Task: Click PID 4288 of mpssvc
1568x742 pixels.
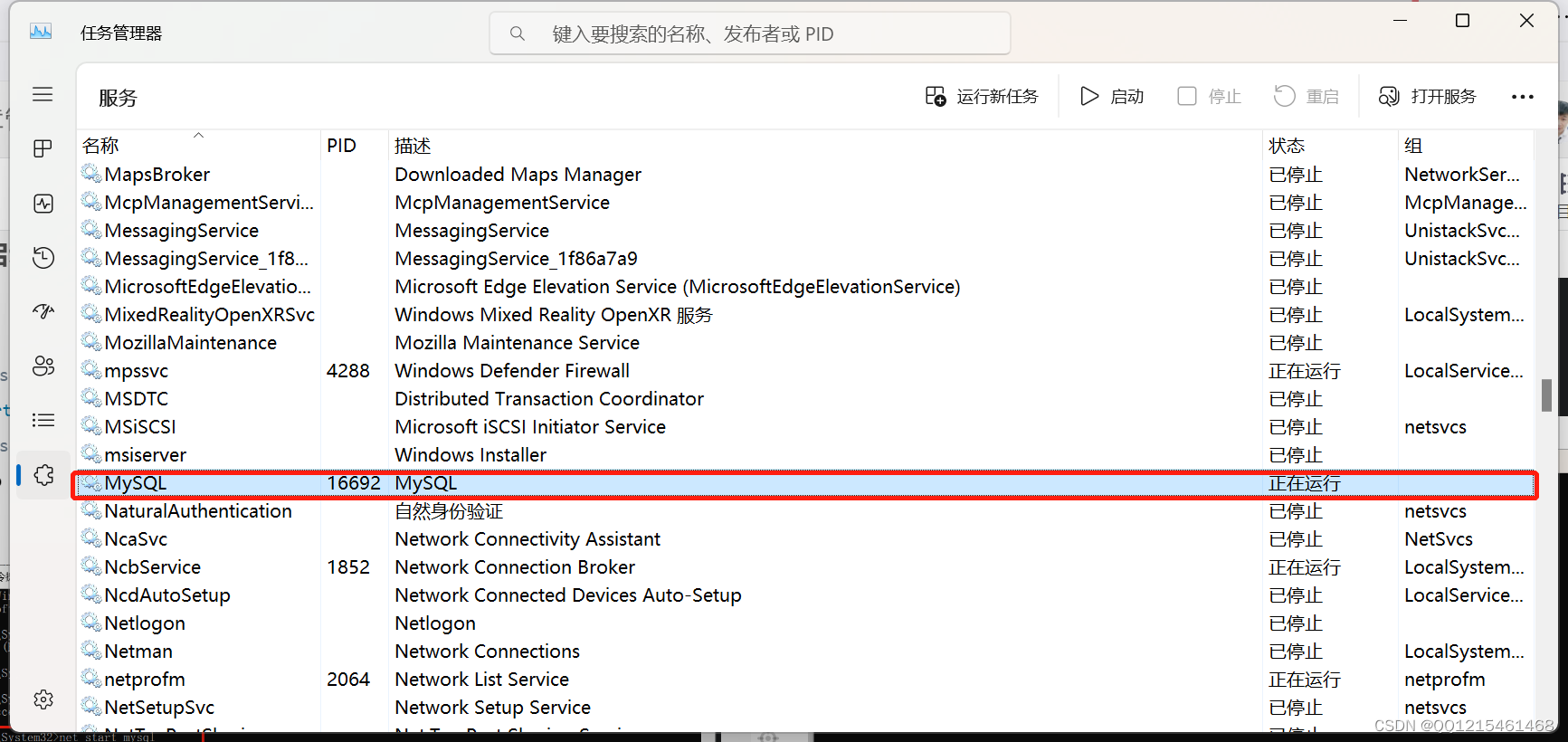Action: 348,371
